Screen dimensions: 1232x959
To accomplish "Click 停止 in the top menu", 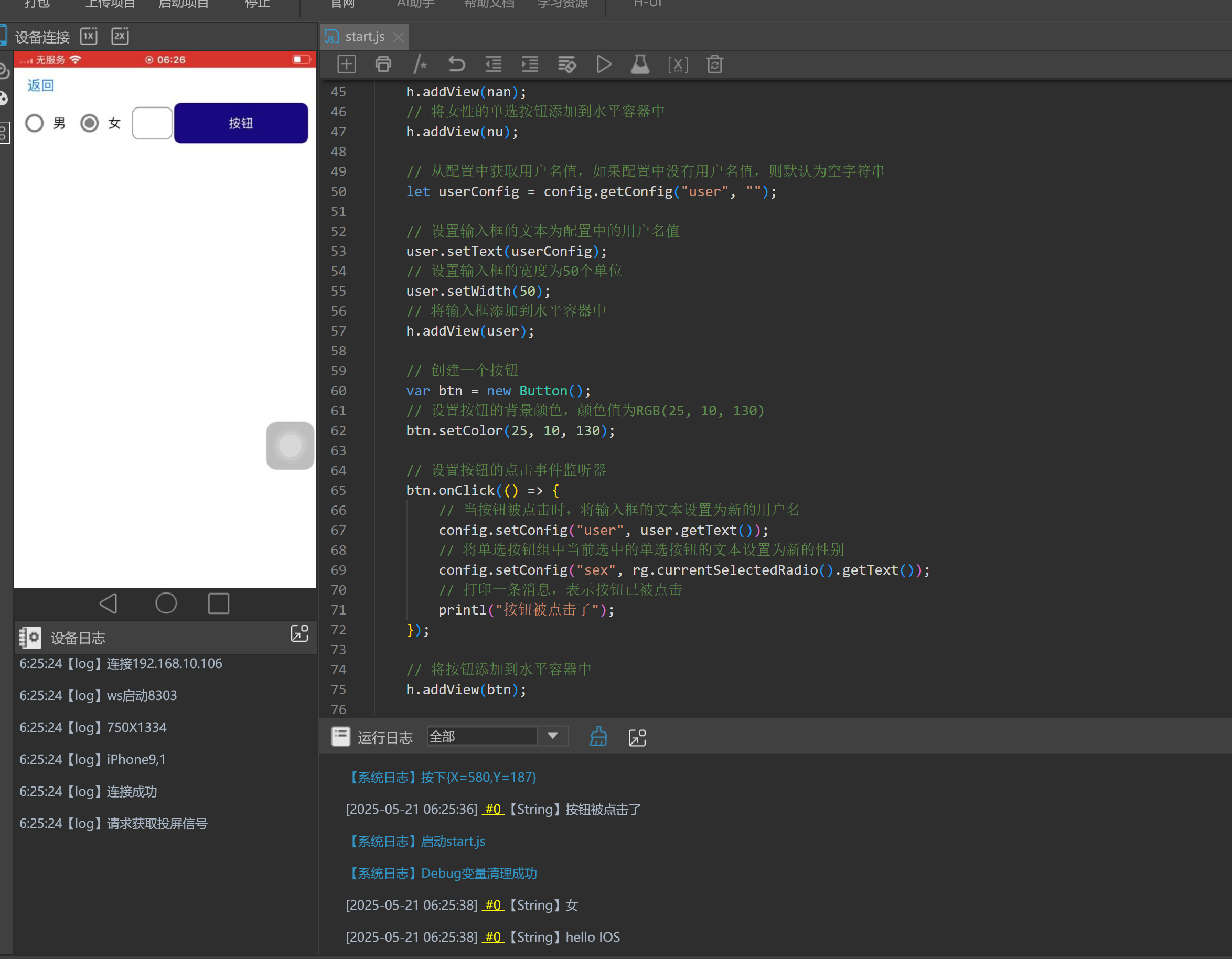I will [x=257, y=4].
